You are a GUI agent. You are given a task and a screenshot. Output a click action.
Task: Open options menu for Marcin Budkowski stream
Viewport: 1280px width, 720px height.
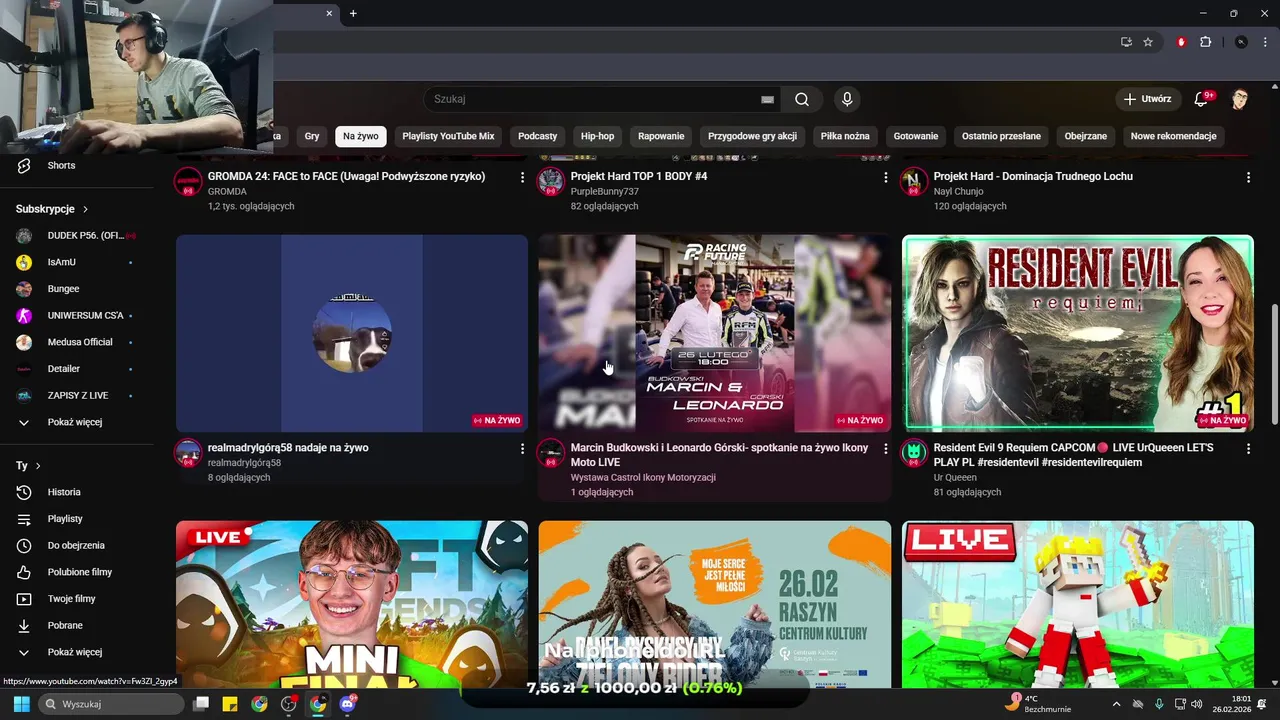click(x=885, y=449)
